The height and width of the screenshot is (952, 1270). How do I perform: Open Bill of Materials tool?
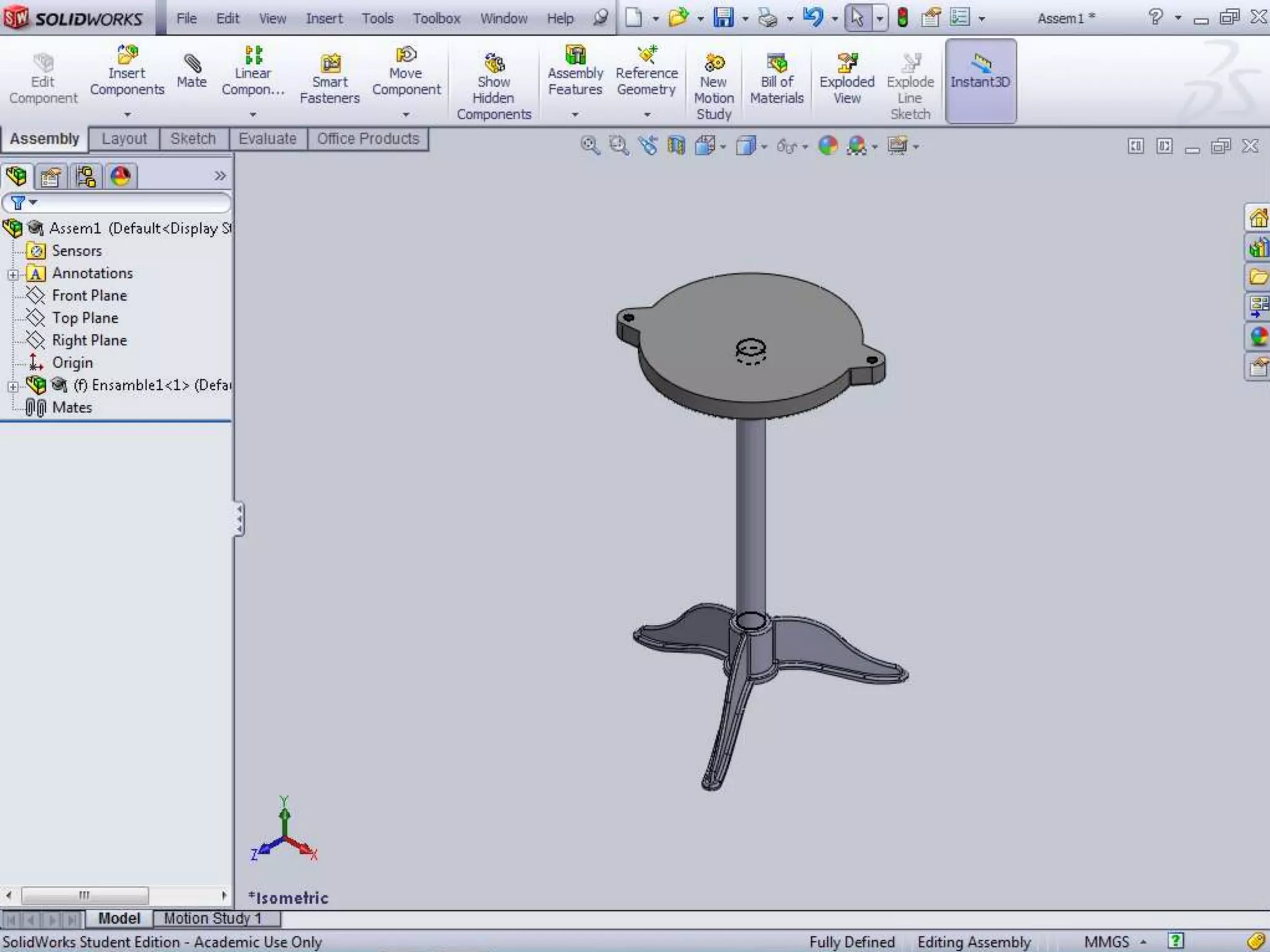[776, 79]
